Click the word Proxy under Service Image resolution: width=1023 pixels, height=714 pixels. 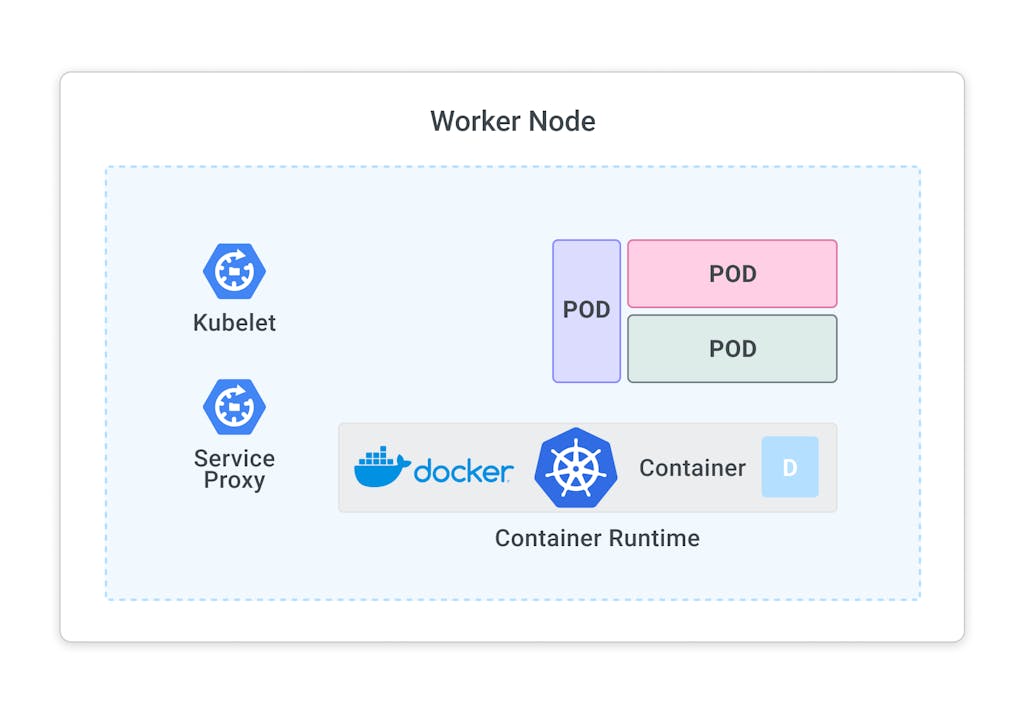coord(234,481)
